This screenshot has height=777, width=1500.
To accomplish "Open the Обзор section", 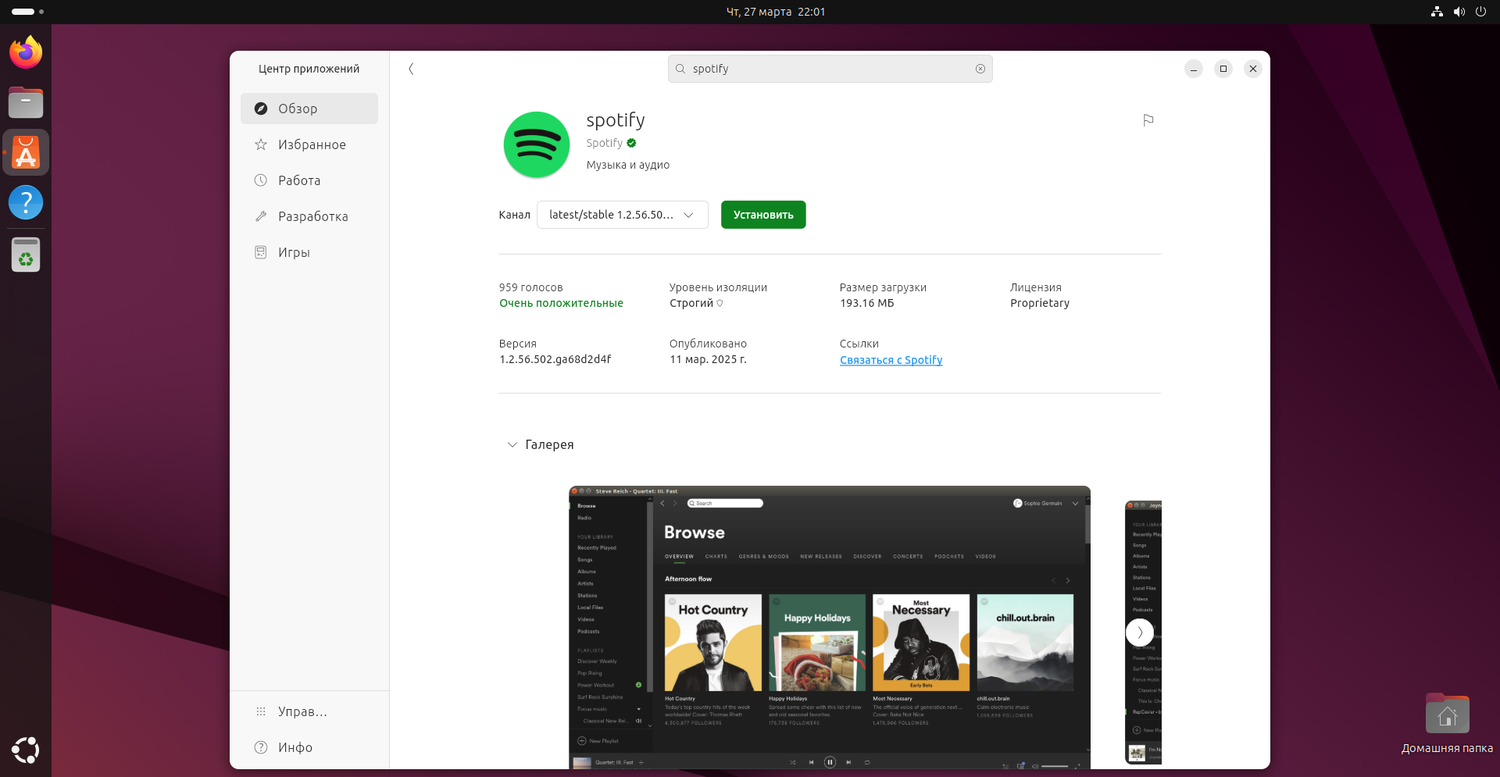I will [x=309, y=109].
